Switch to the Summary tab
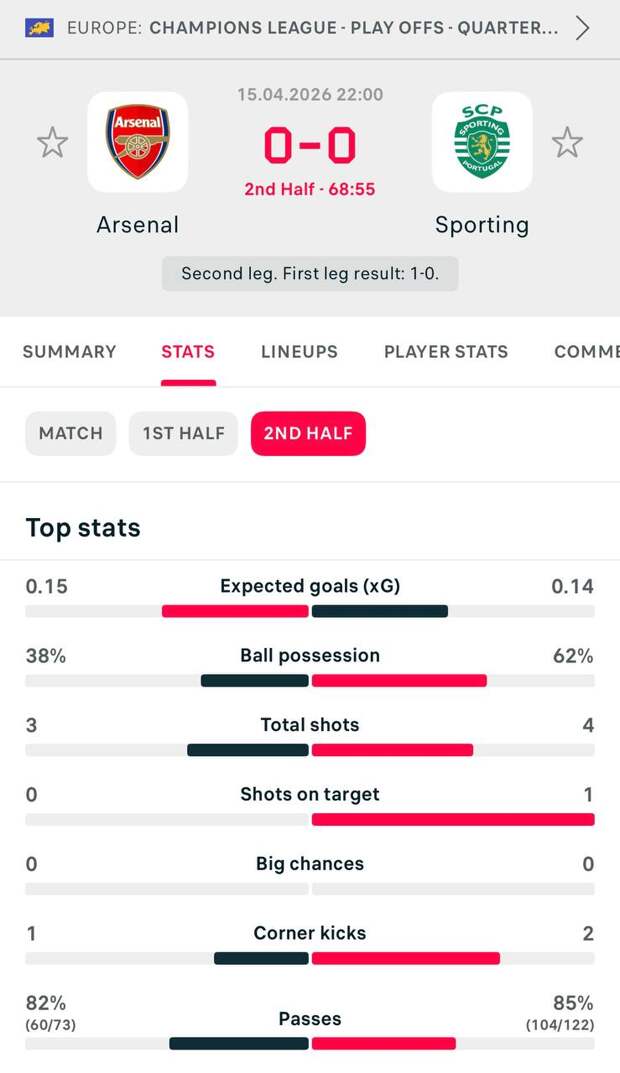620x1073 pixels. click(69, 352)
